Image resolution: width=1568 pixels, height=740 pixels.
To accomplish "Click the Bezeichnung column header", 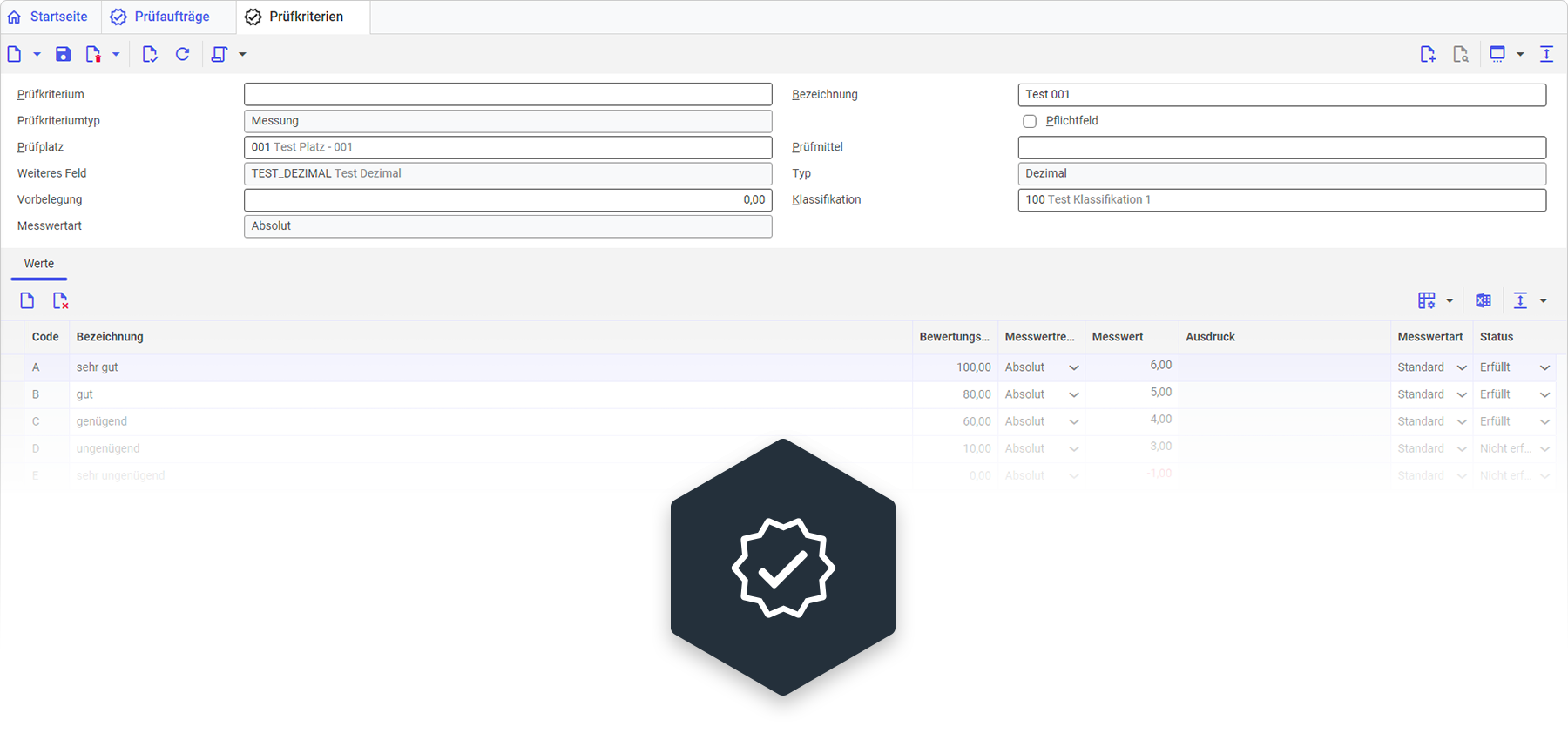I will coord(110,337).
